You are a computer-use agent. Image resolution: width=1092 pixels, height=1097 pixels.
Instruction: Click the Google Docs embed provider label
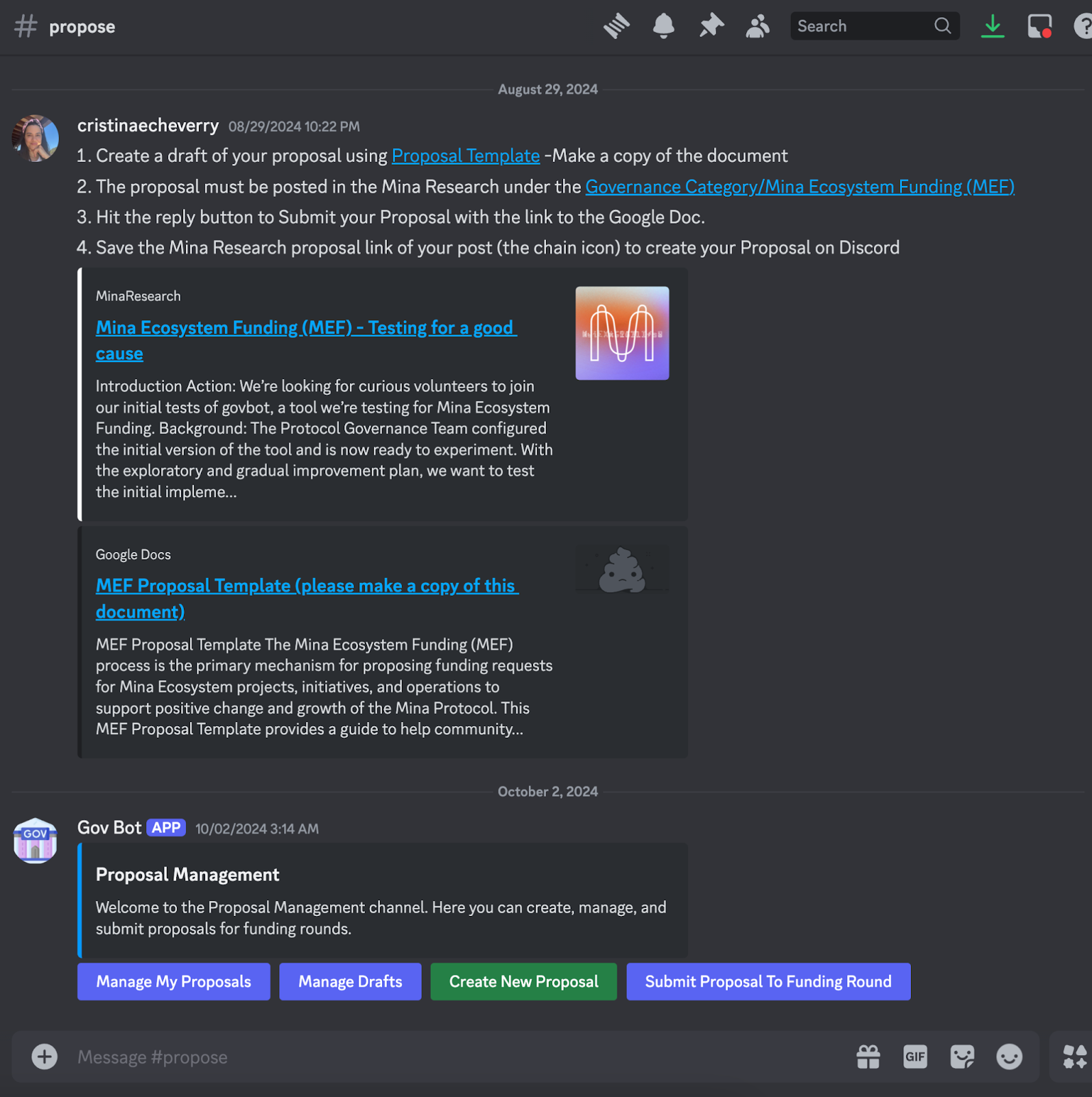133,555
